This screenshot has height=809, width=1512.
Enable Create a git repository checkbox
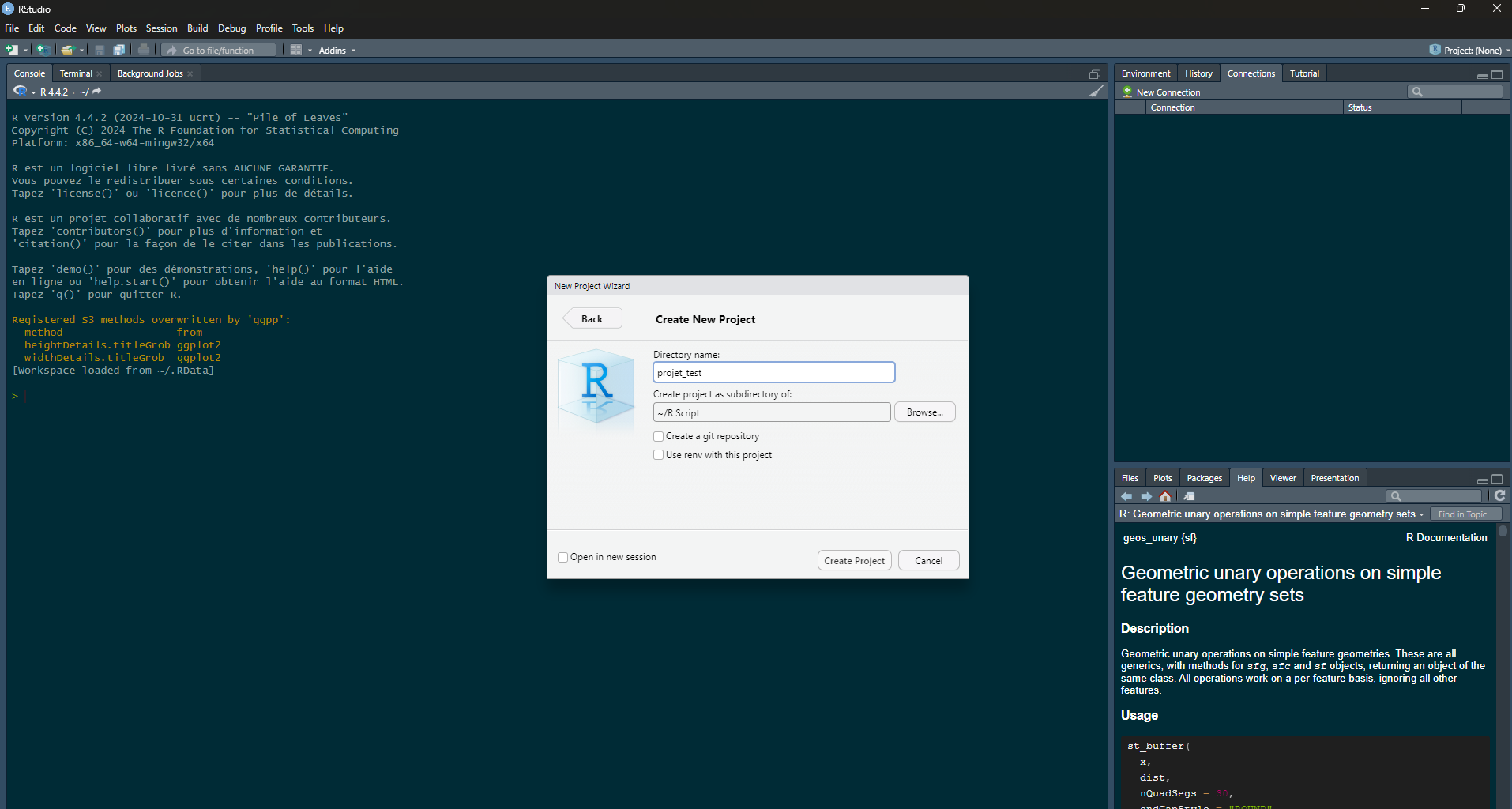(x=659, y=436)
